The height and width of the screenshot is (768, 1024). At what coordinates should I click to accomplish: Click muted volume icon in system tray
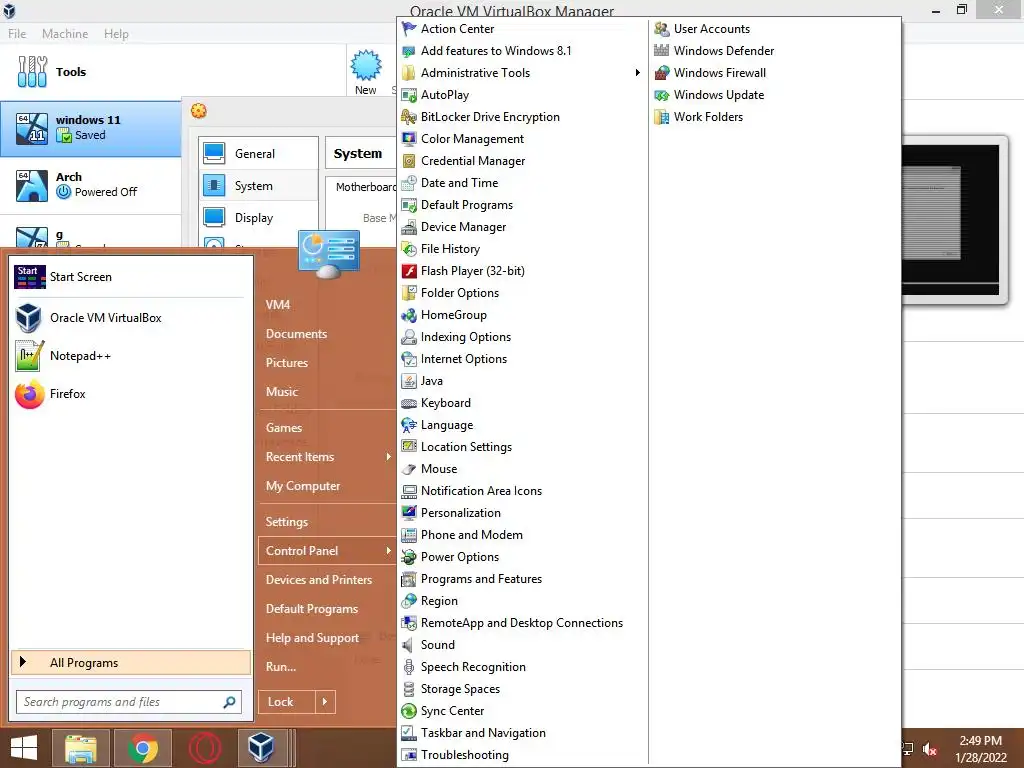point(930,750)
